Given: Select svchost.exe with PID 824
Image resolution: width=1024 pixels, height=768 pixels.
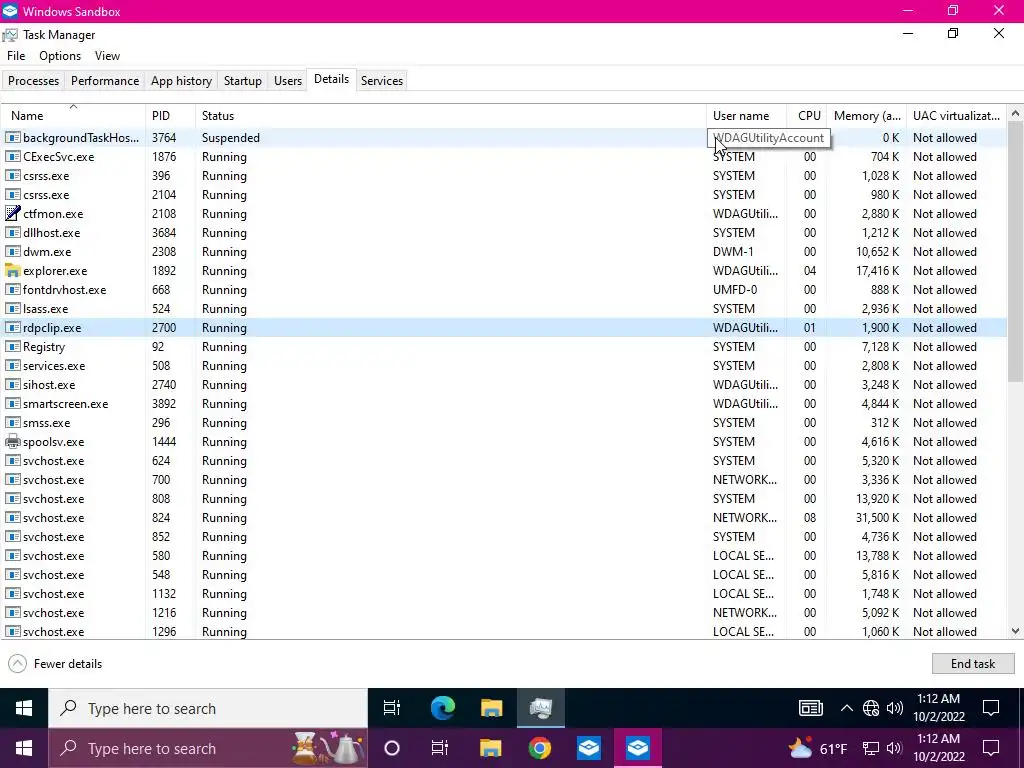Looking at the screenshot, I should click(504, 518).
